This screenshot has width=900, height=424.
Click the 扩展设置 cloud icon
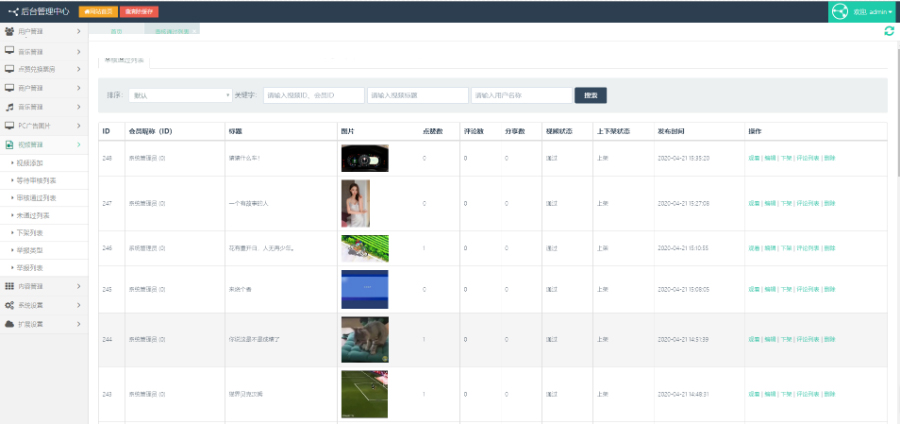(x=9, y=324)
